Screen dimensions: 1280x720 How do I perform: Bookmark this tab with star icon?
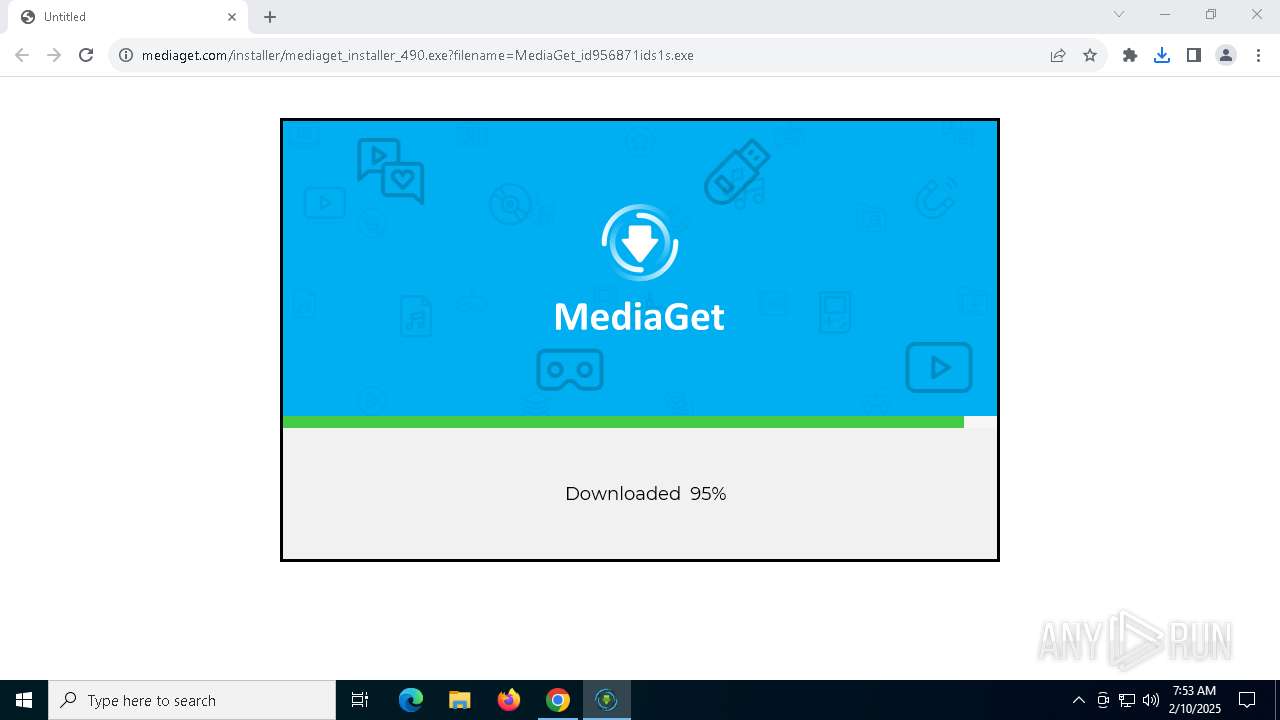(1090, 55)
